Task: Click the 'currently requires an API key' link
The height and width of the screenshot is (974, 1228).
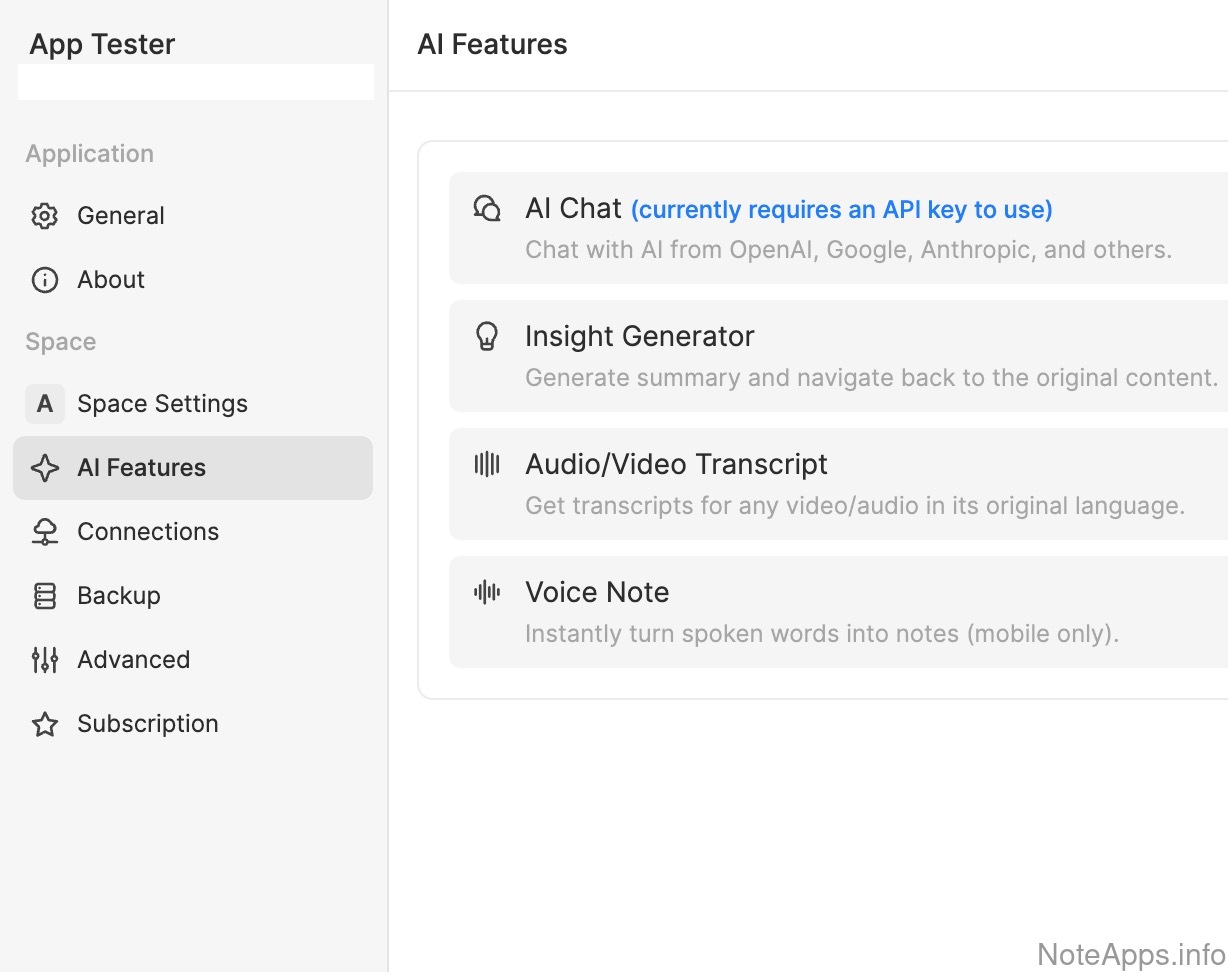Action: [x=841, y=210]
